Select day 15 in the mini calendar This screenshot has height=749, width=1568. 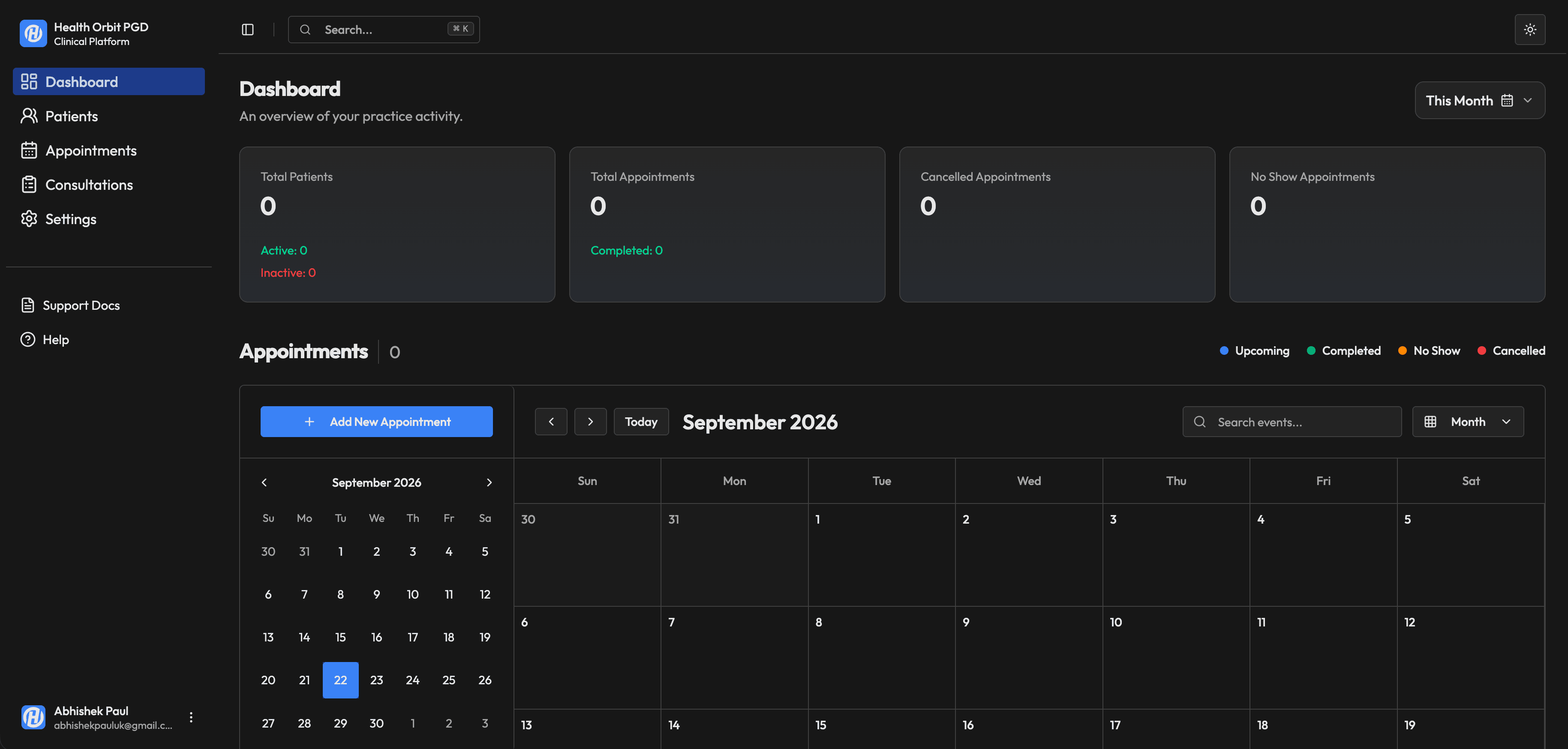(x=340, y=637)
